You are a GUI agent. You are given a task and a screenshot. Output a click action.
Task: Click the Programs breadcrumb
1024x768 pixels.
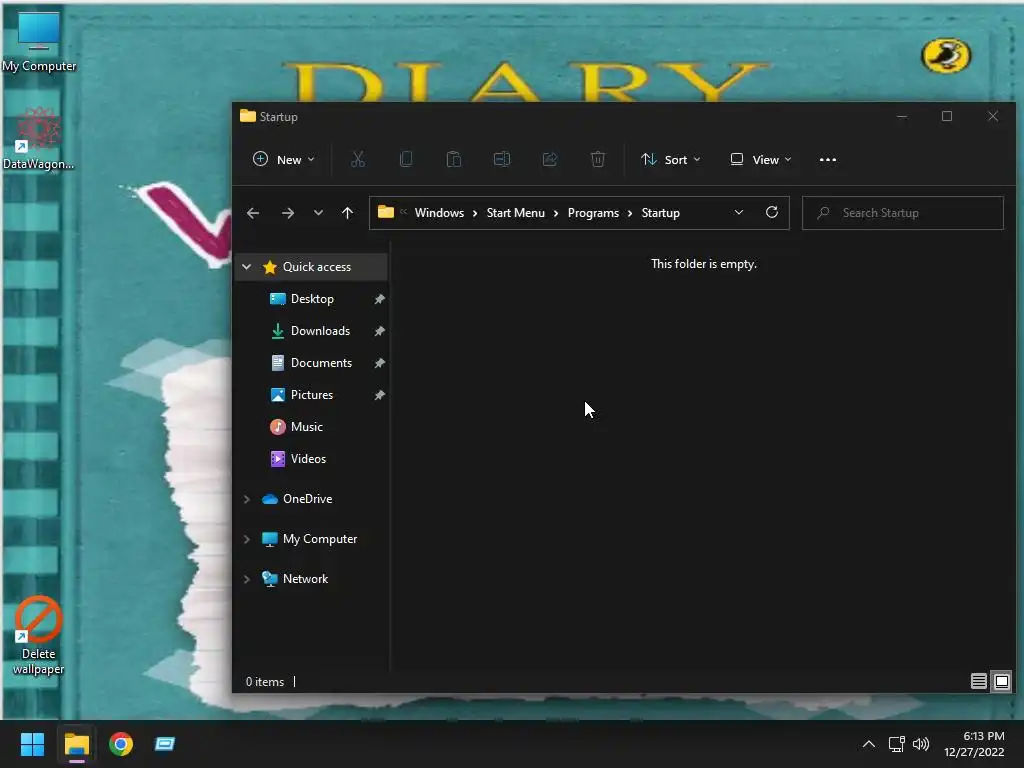(x=593, y=213)
